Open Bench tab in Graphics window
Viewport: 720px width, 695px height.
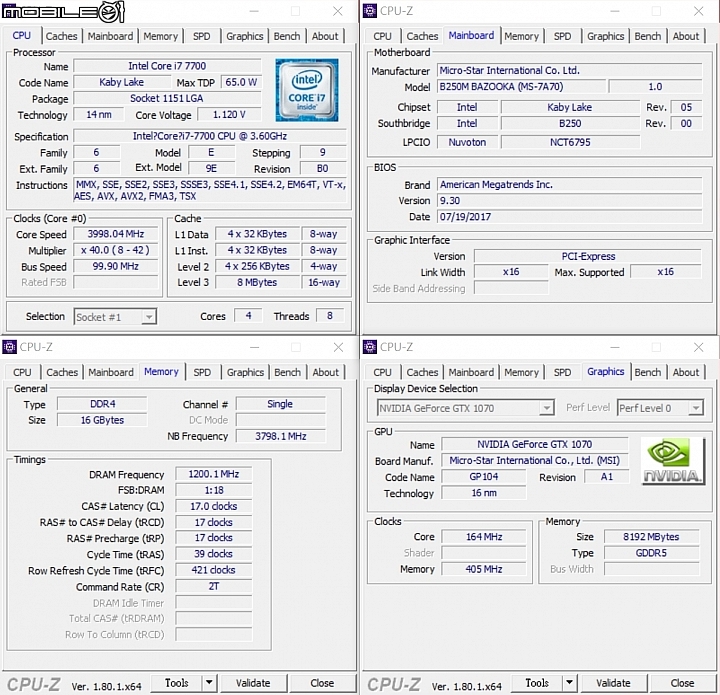(x=648, y=372)
